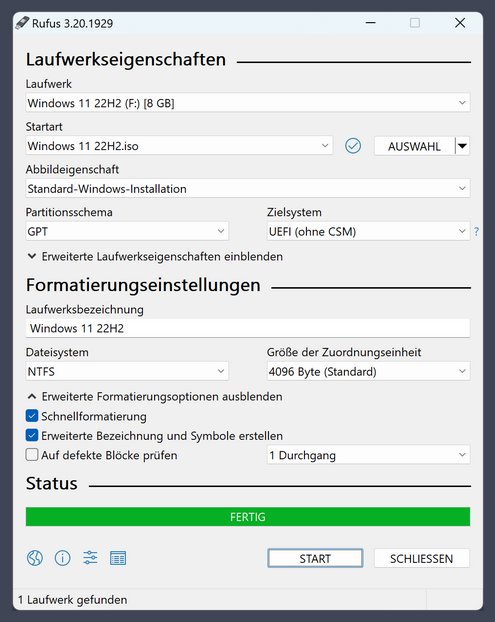Uncheck Erweiterte Bezeichnung und Symbole erstellen

(x=32, y=436)
